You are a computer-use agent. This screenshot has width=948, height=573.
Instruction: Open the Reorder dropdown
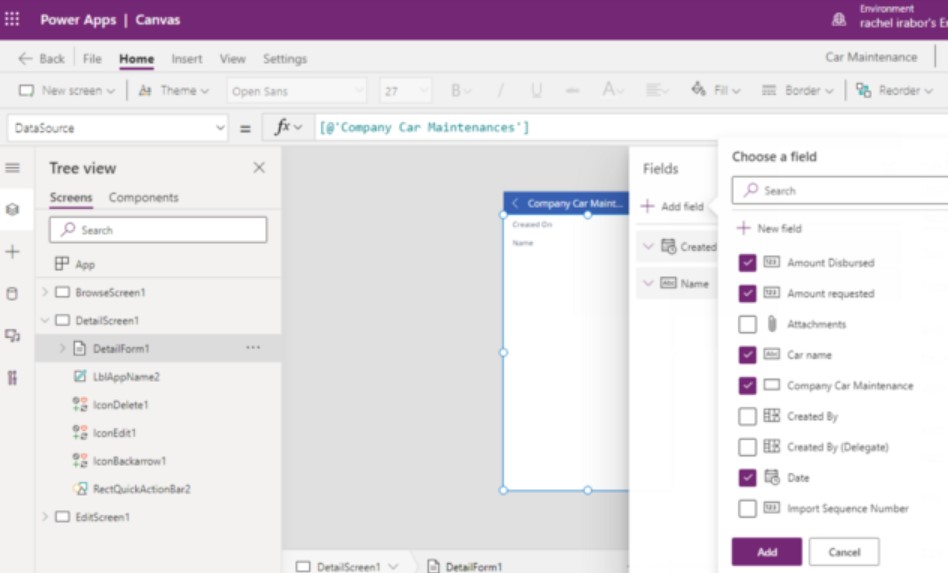(x=894, y=91)
